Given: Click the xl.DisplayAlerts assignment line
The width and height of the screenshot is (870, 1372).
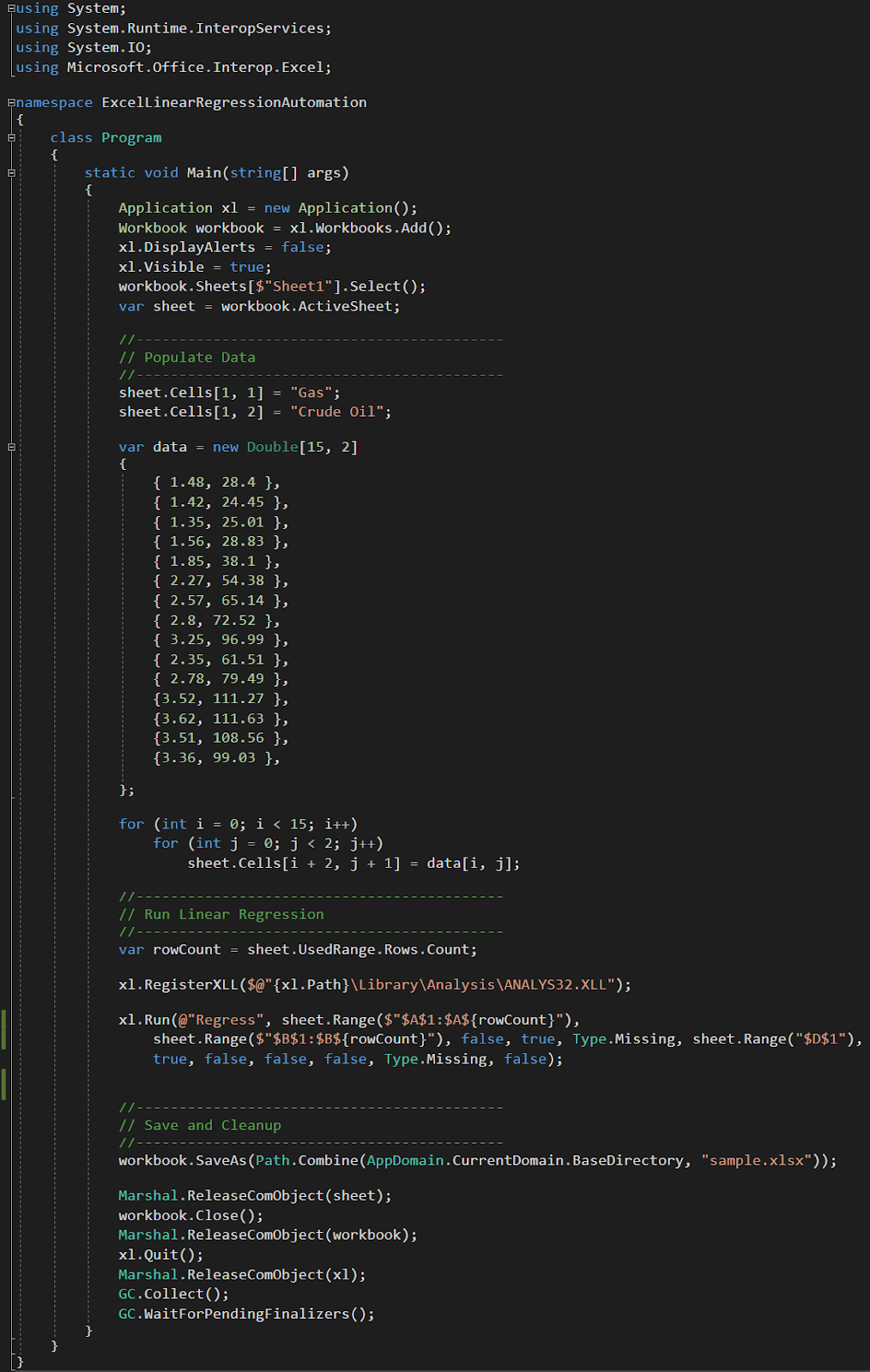Looking at the screenshot, I should click(x=225, y=247).
